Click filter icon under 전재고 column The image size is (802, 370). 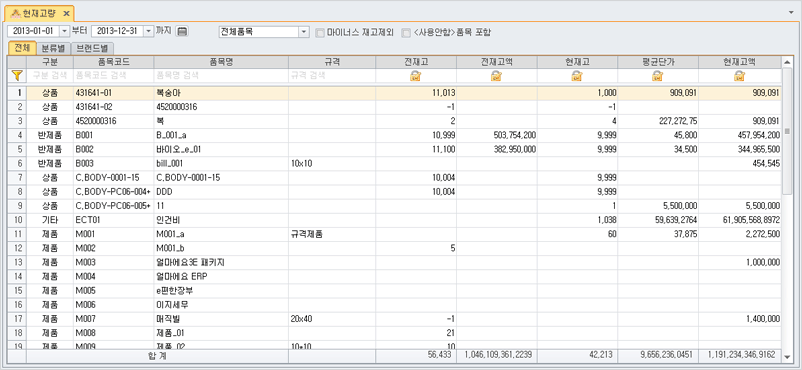click(415, 76)
